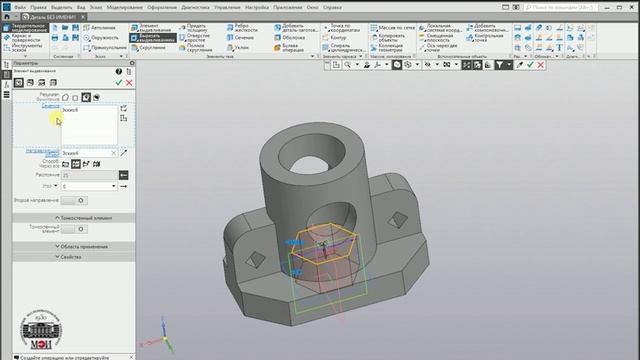Image resolution: width=640 pixels, height=360 pixels.
Task: Select Отверстие простое command
Action: (195, 38)
